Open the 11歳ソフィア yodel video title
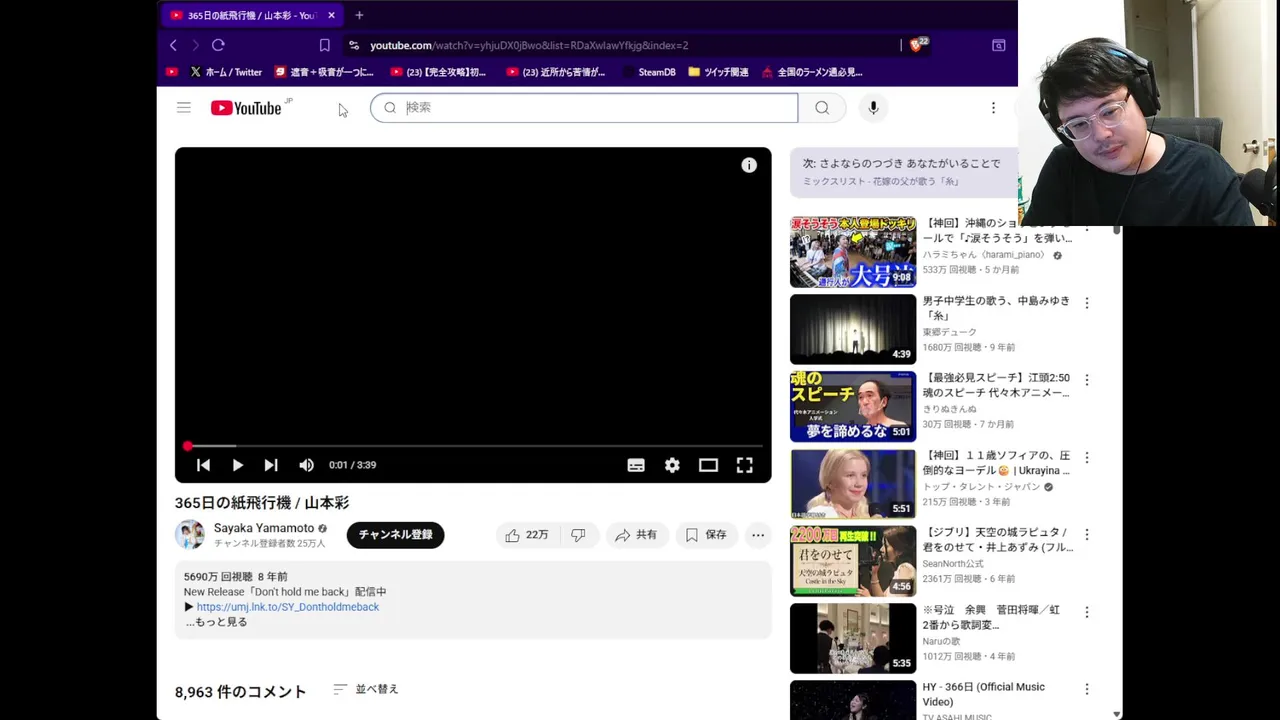This screenshot has width=1280, height=720. [996, 463]
